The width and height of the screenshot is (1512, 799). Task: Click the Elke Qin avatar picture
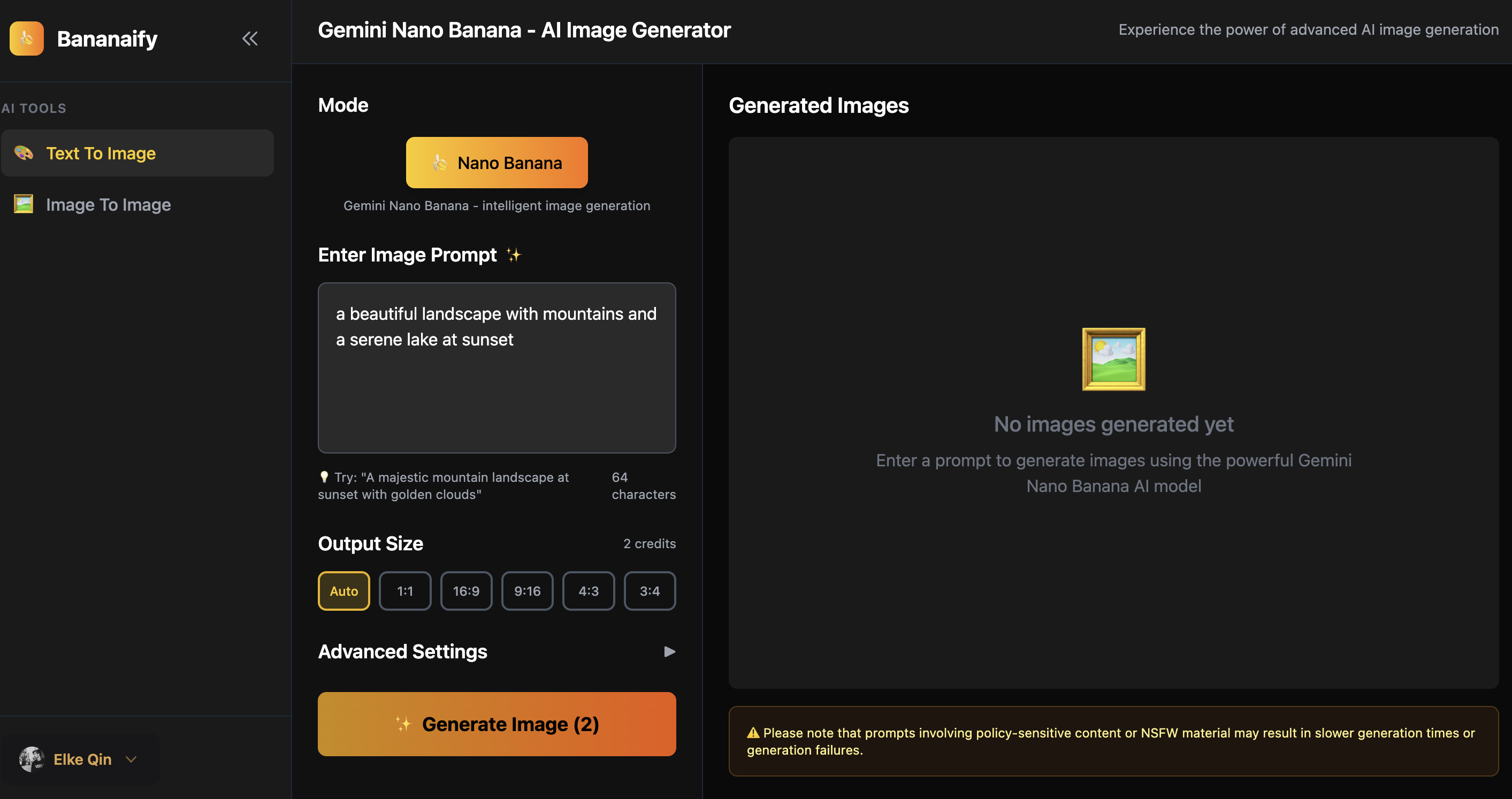(x=32, y=759)
